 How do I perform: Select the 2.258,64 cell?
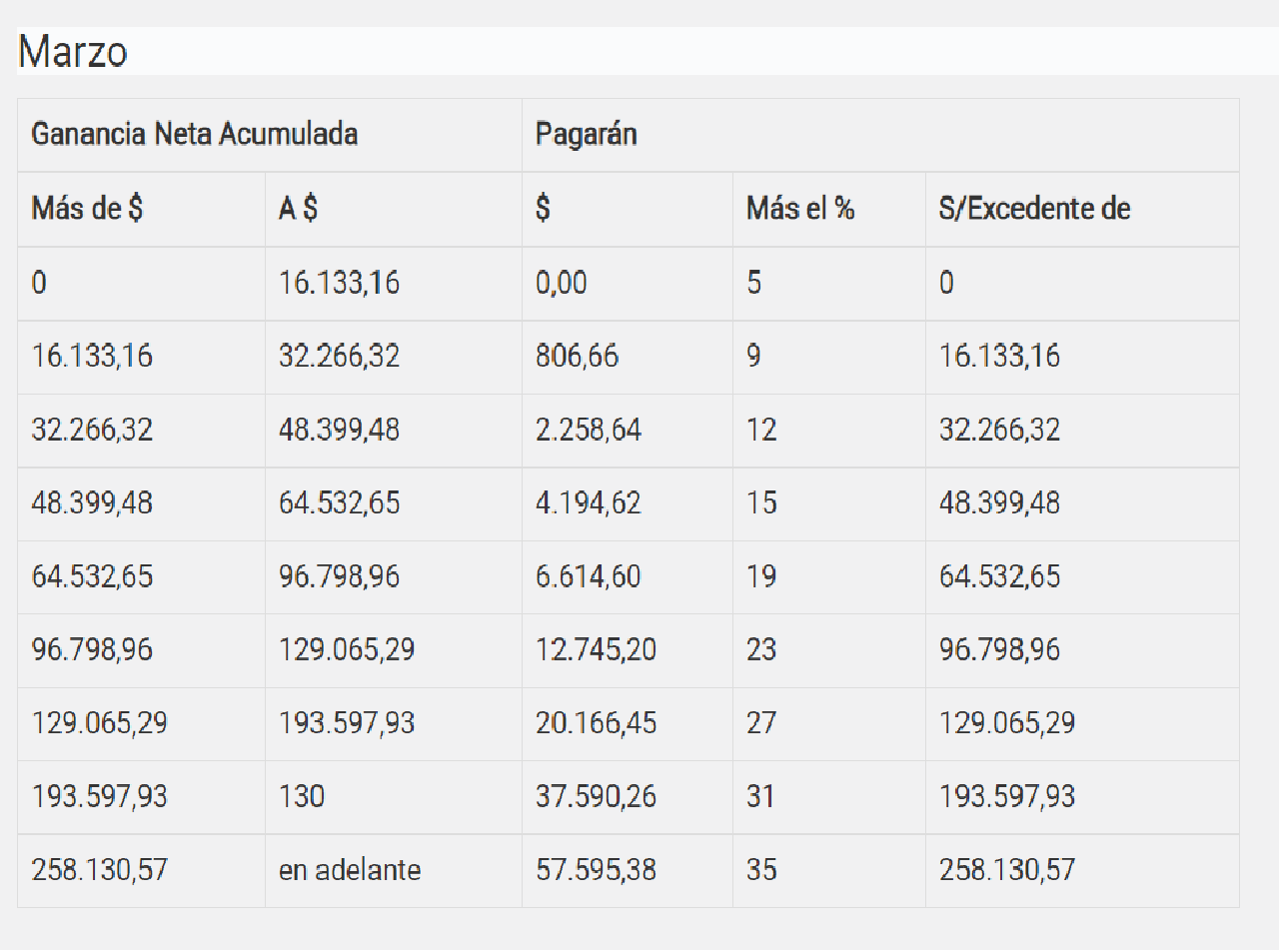point(589,430)
